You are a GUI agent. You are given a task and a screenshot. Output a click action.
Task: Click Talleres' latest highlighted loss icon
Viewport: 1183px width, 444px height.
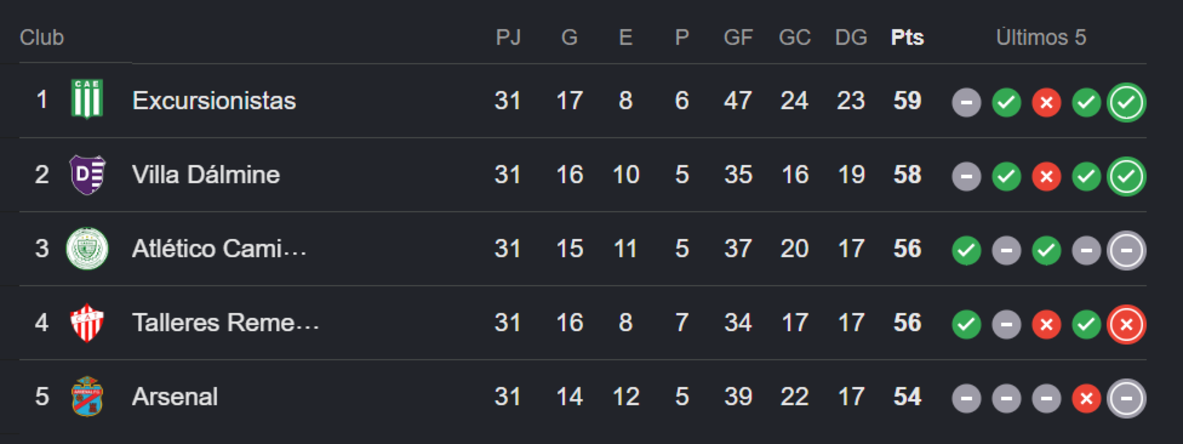coord(1126,325)
